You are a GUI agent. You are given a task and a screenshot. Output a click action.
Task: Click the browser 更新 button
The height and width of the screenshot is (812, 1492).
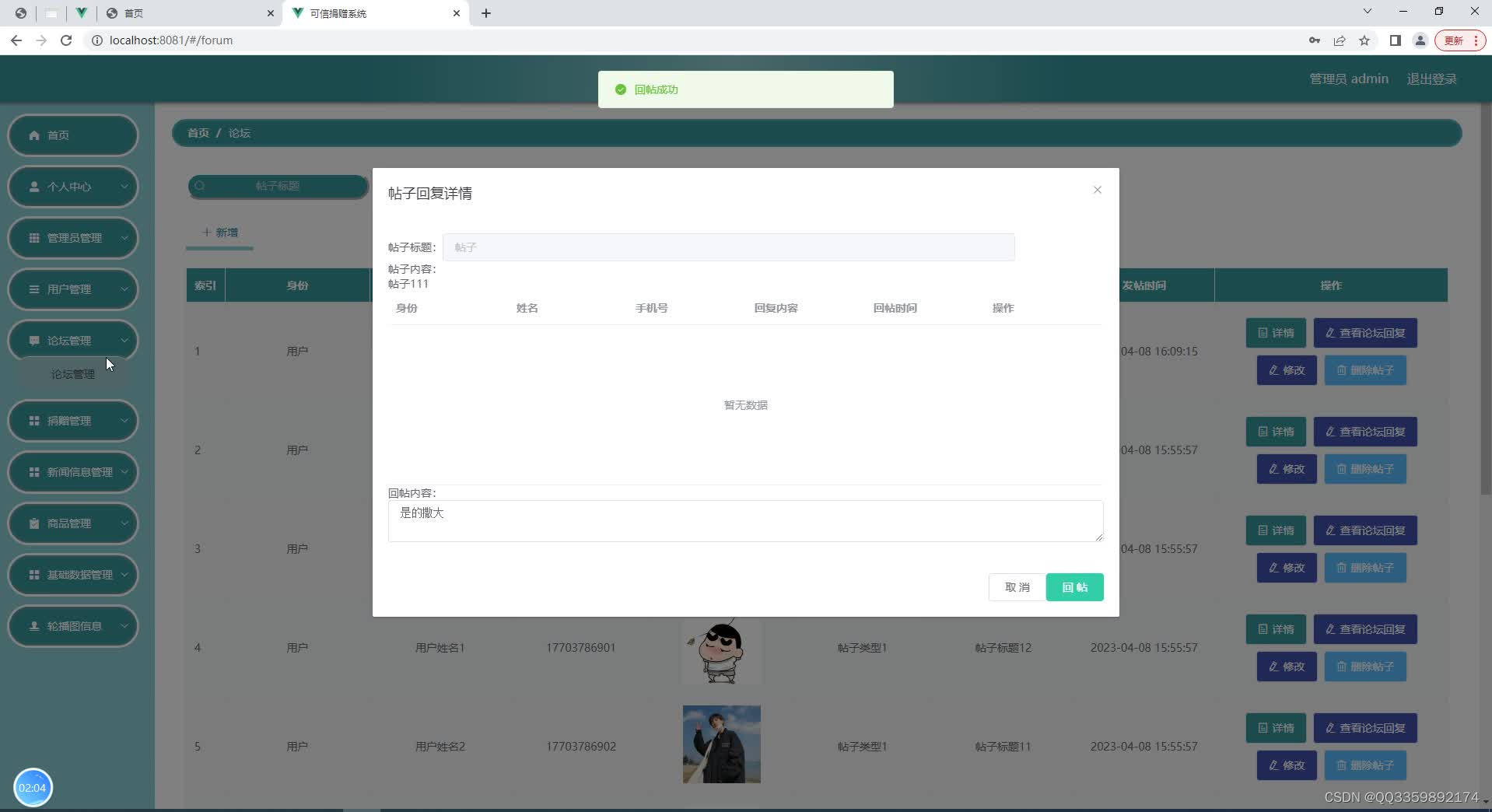[x=1460, y=40]
